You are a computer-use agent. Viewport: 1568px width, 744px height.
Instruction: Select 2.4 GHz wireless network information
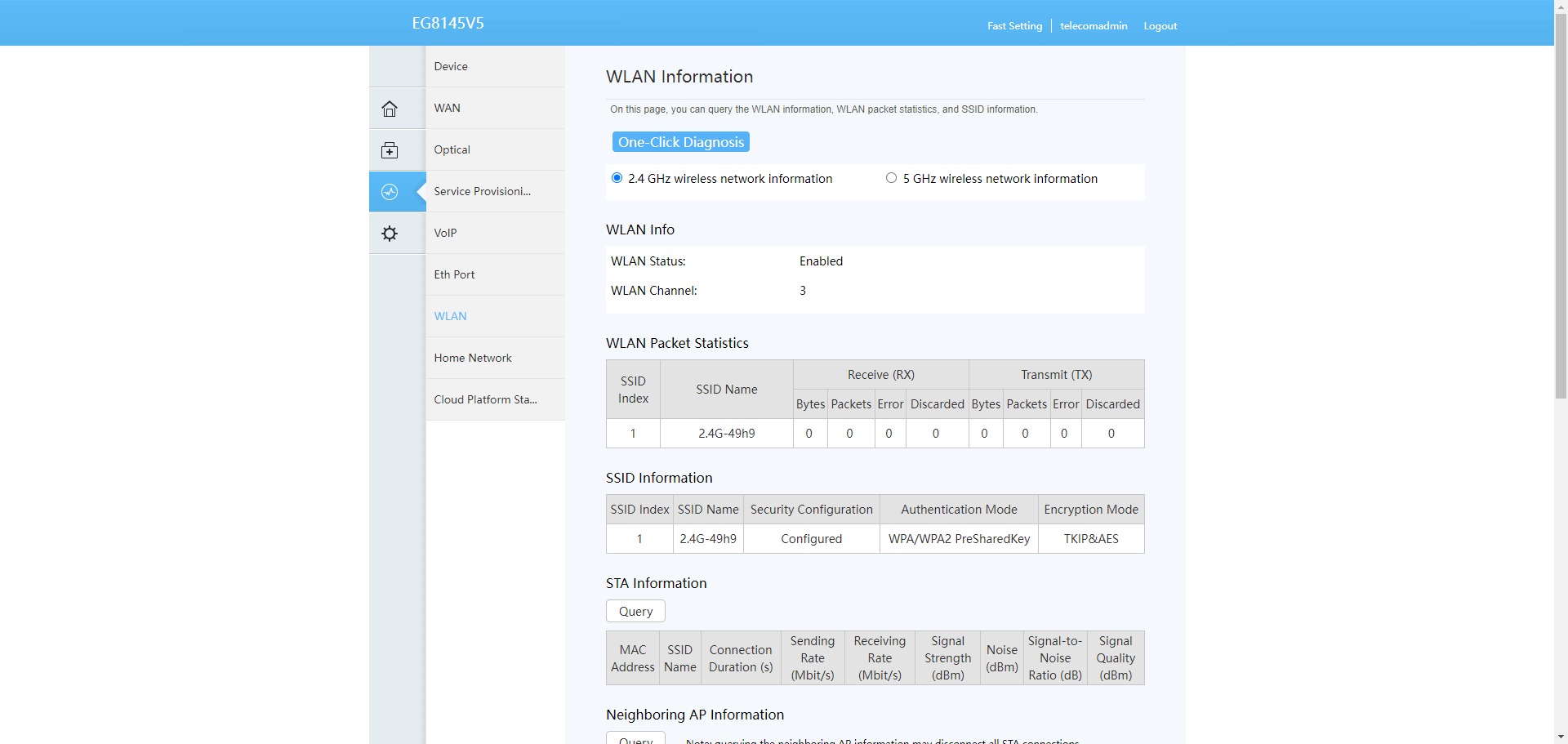pos(617,178)
